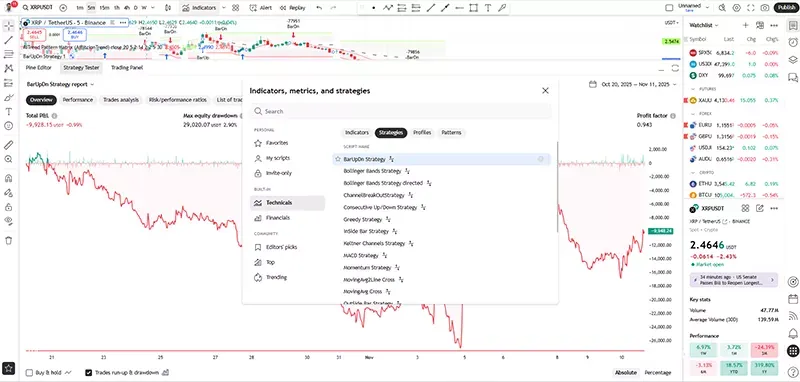Open the indicator templates grid icon

pos(235,8)
